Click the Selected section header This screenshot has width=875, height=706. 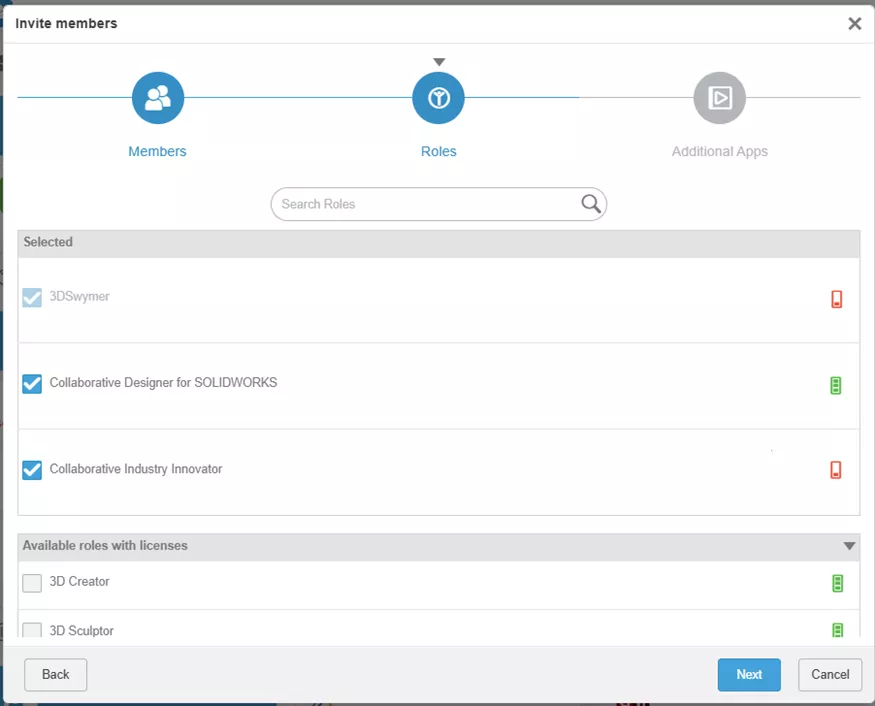[439, 243]
